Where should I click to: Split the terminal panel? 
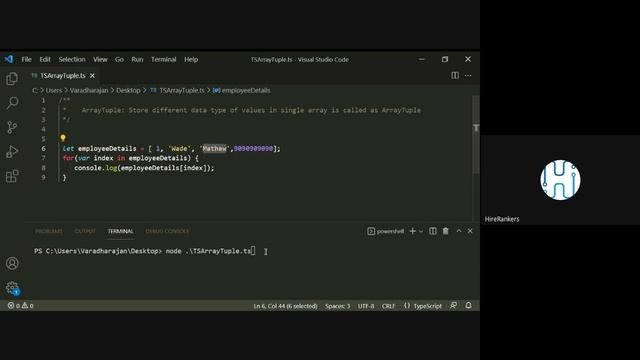[x=433, y=231]
